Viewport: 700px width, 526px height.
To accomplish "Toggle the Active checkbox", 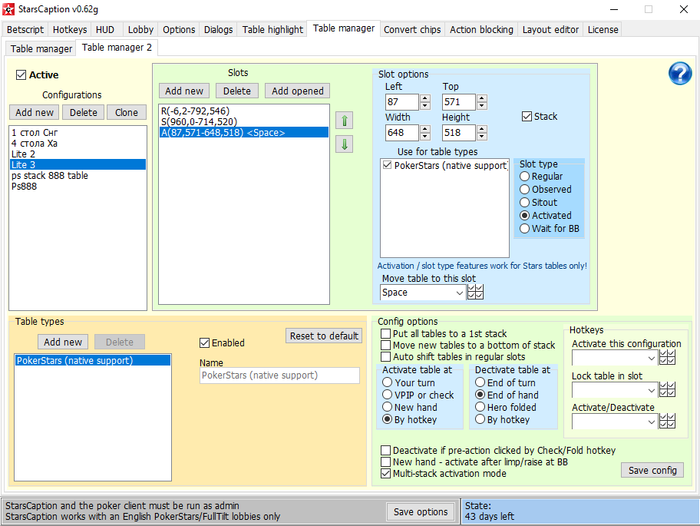I will point(21,75).
